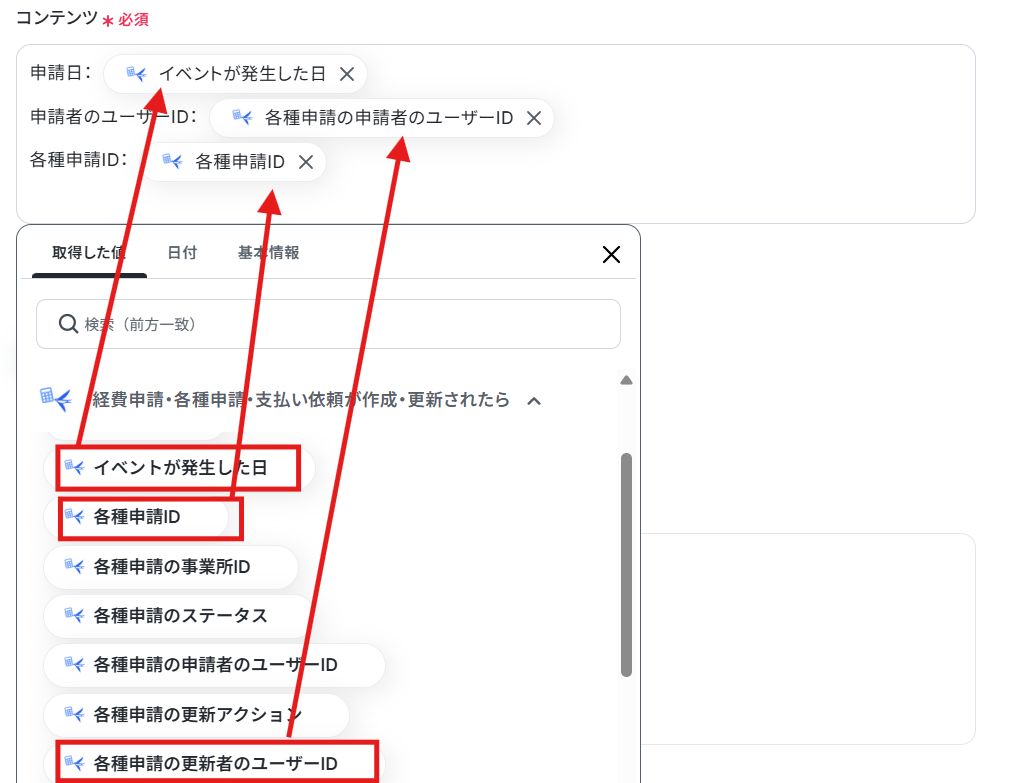Focus the 検索（前方一致） search field
Screen dimensions: 1015x783
pos(328,324)
